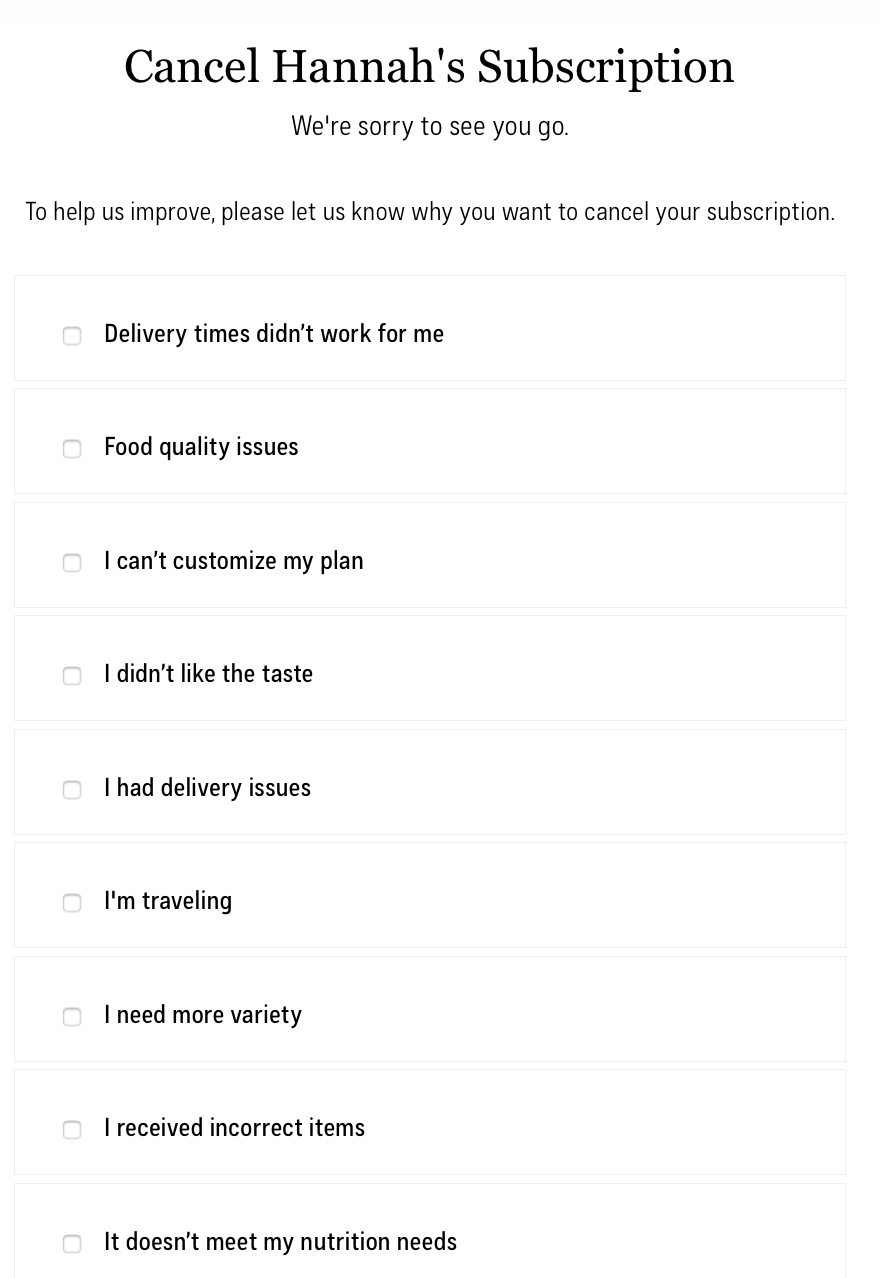
Task: Click the 'We're sorry to see you go' text
Action: 430,126
